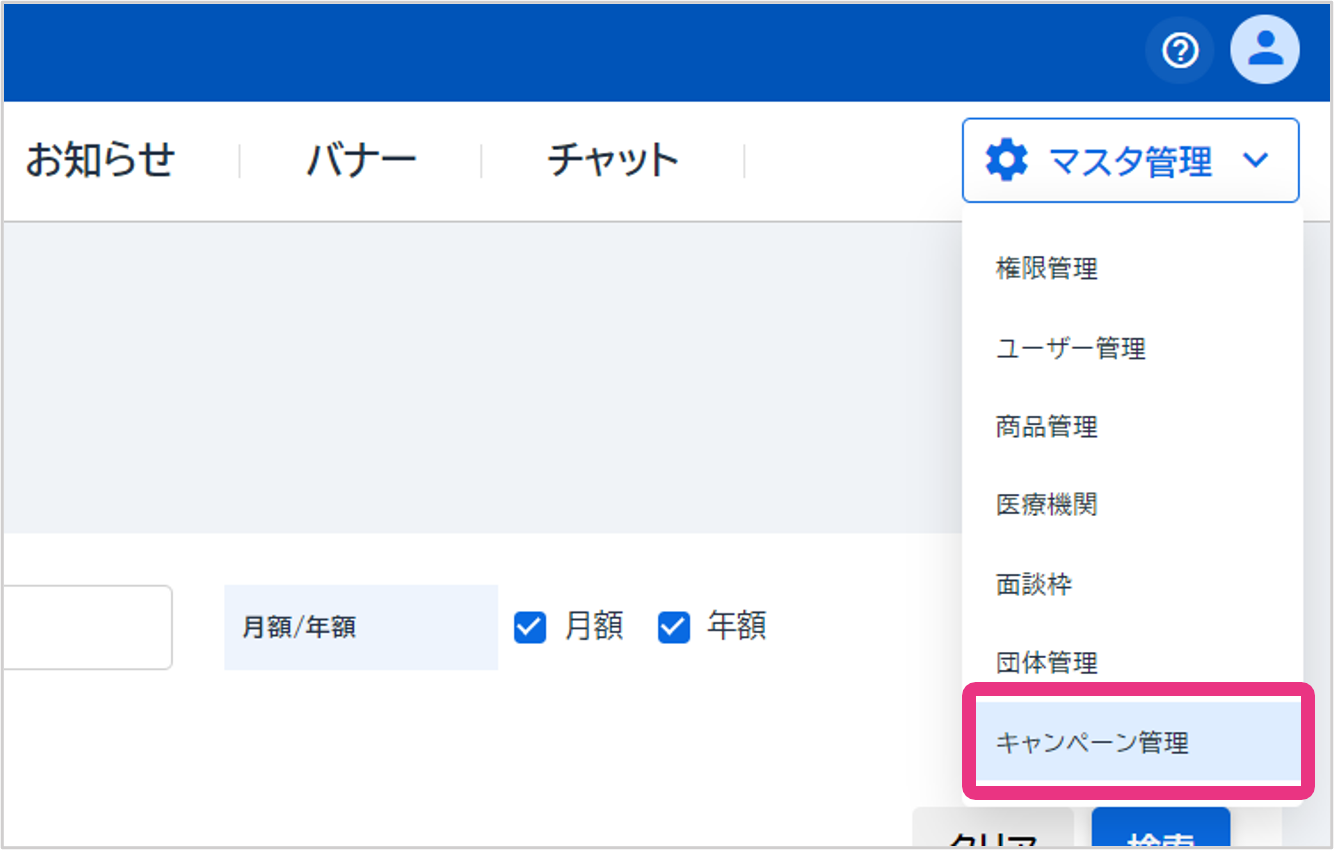The image size is (1334, 850).
Task: Collapse the マスタ管理 dropdown chevron
Action: click(1256, 160)
